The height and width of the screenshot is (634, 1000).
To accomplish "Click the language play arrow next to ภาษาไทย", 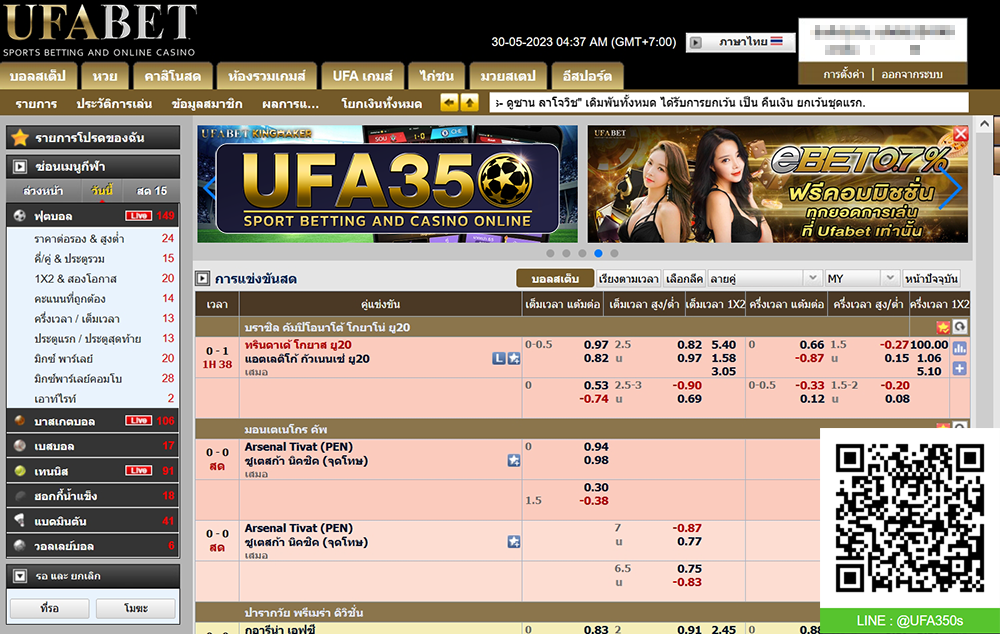I will click(x=696, y=42).
